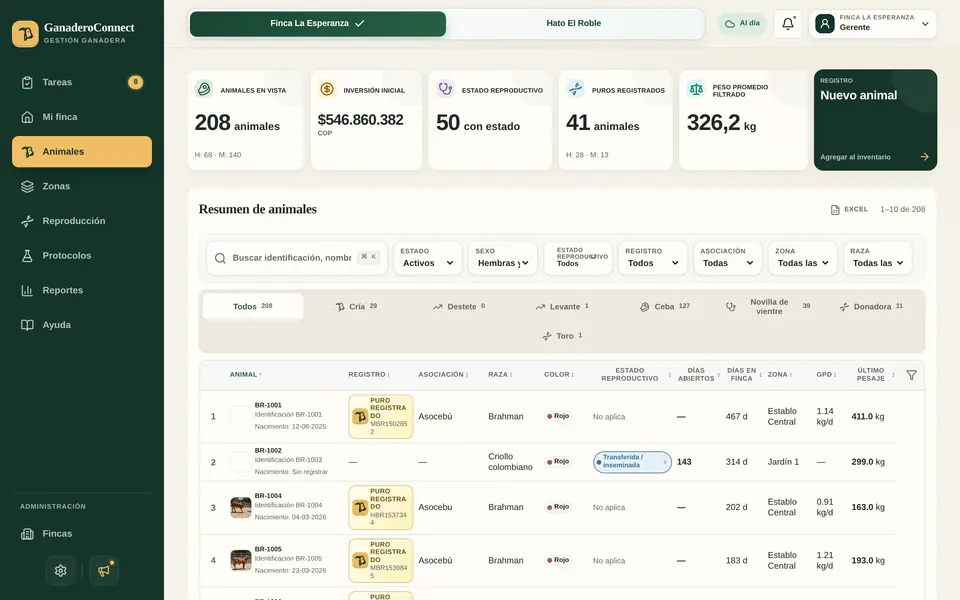Open the Fincas administration page
Screen dimensions: 960x600
82,534
